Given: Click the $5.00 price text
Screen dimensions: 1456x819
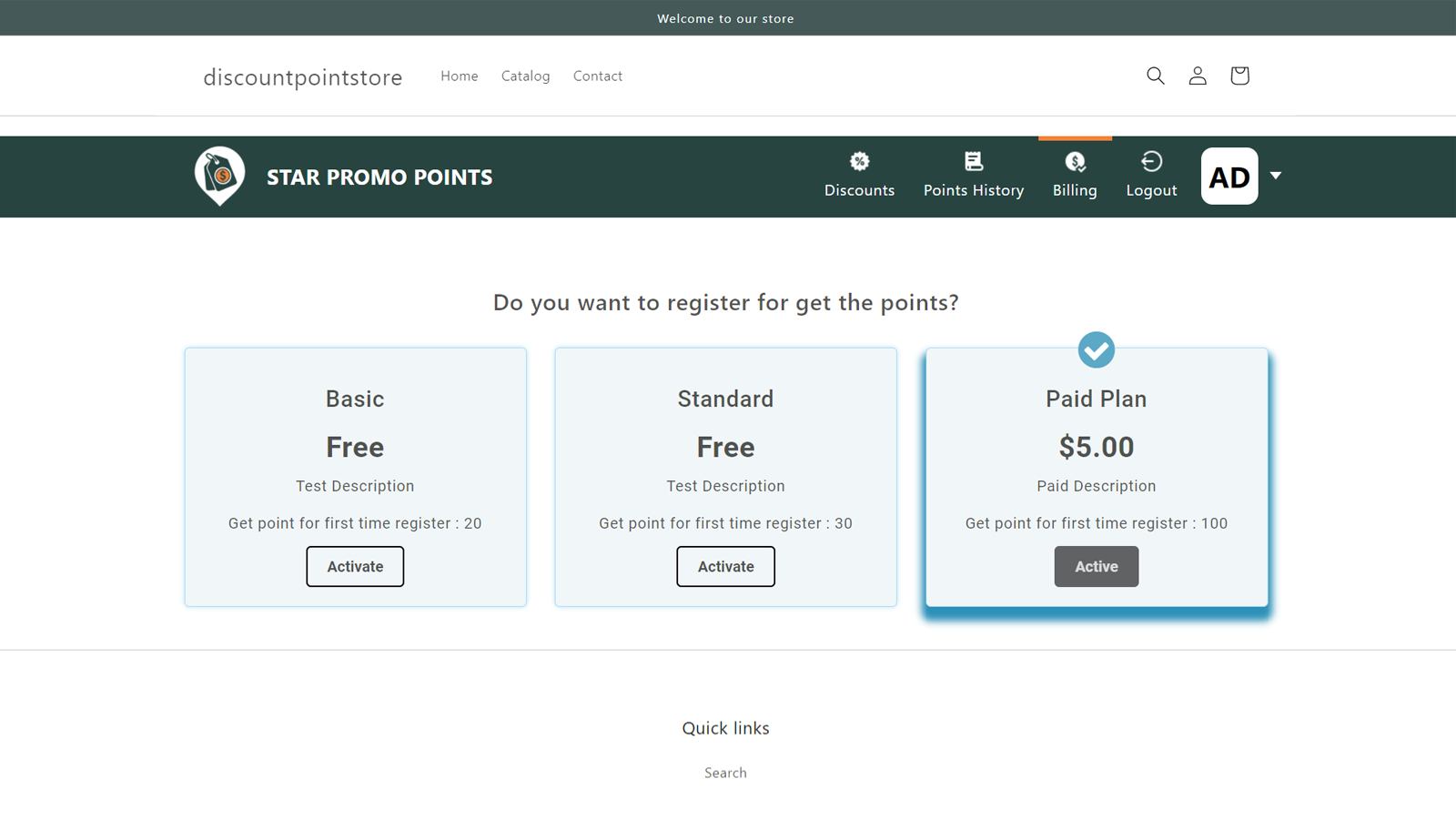Looking at the screenshot, I should tap(1097, 447).
